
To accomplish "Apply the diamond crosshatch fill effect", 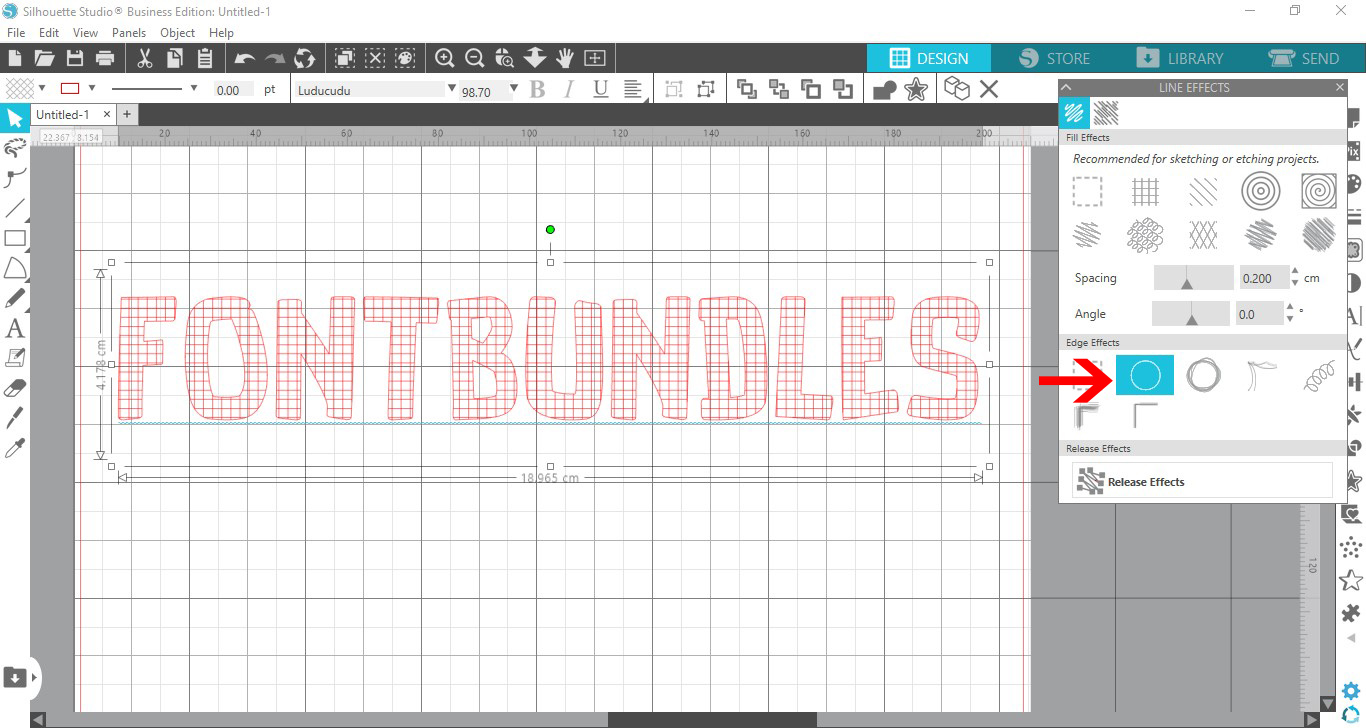I will (x=1203, y=235).
